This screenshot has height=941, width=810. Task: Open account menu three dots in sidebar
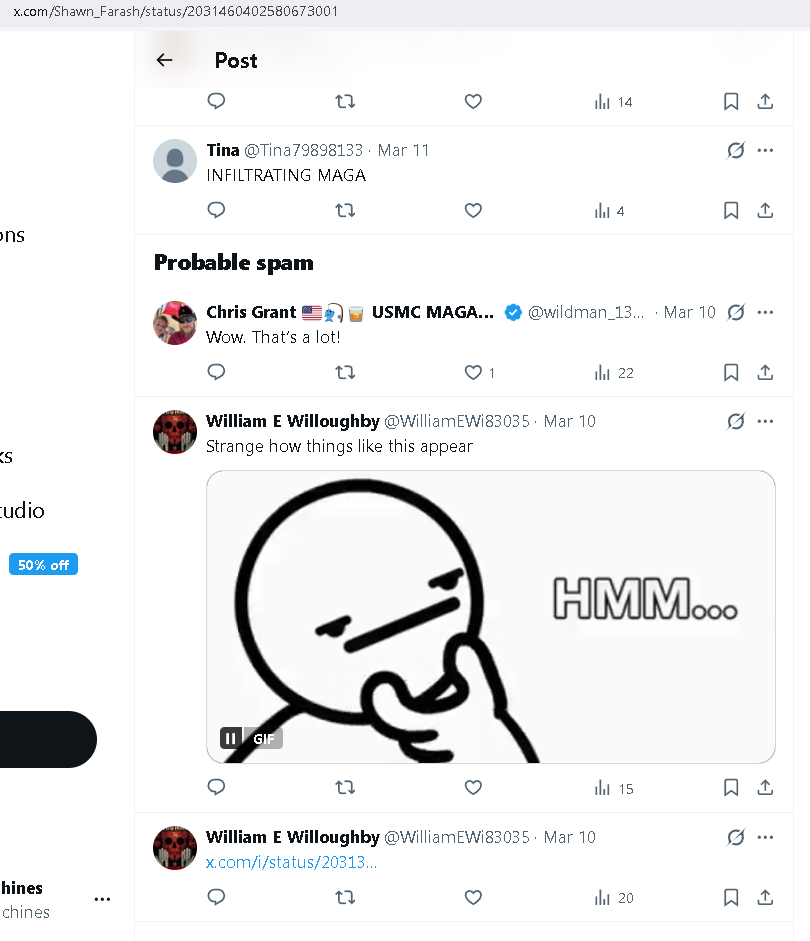pyautogui.click(x=102, y=899)
